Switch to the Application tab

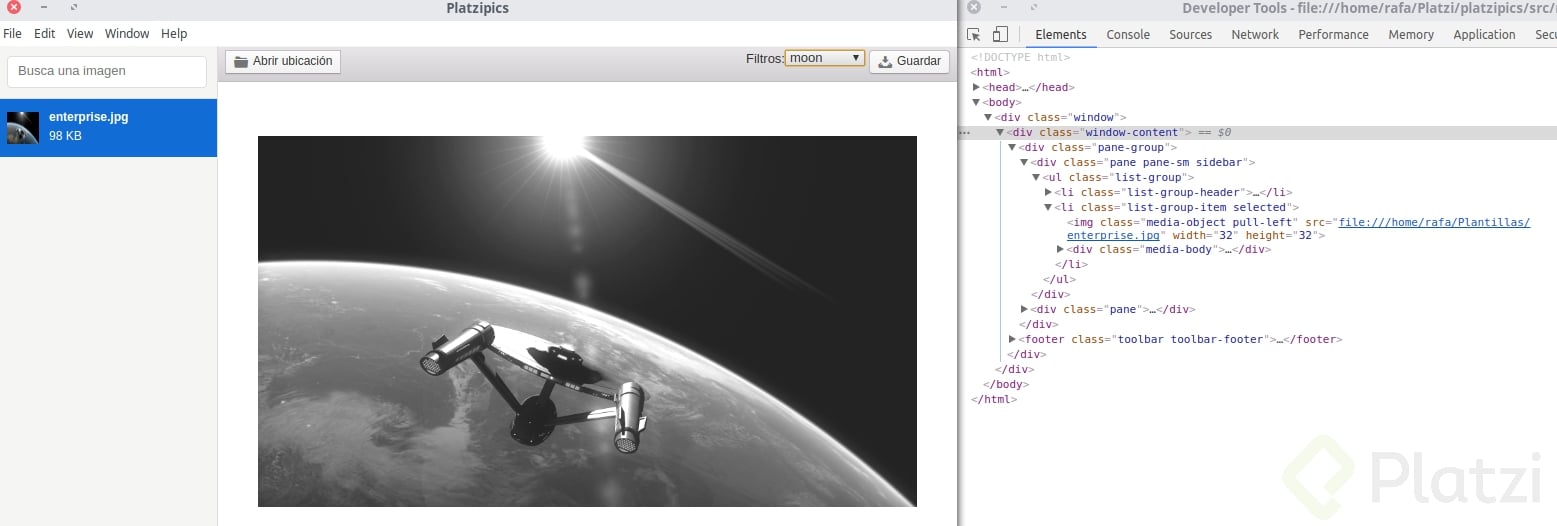[x=1484, y=34]
